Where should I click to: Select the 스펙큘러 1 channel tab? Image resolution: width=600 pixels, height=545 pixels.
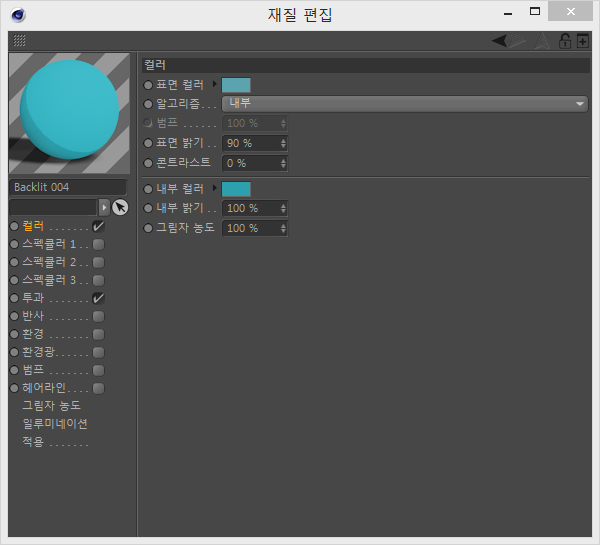tap(49, 244)
